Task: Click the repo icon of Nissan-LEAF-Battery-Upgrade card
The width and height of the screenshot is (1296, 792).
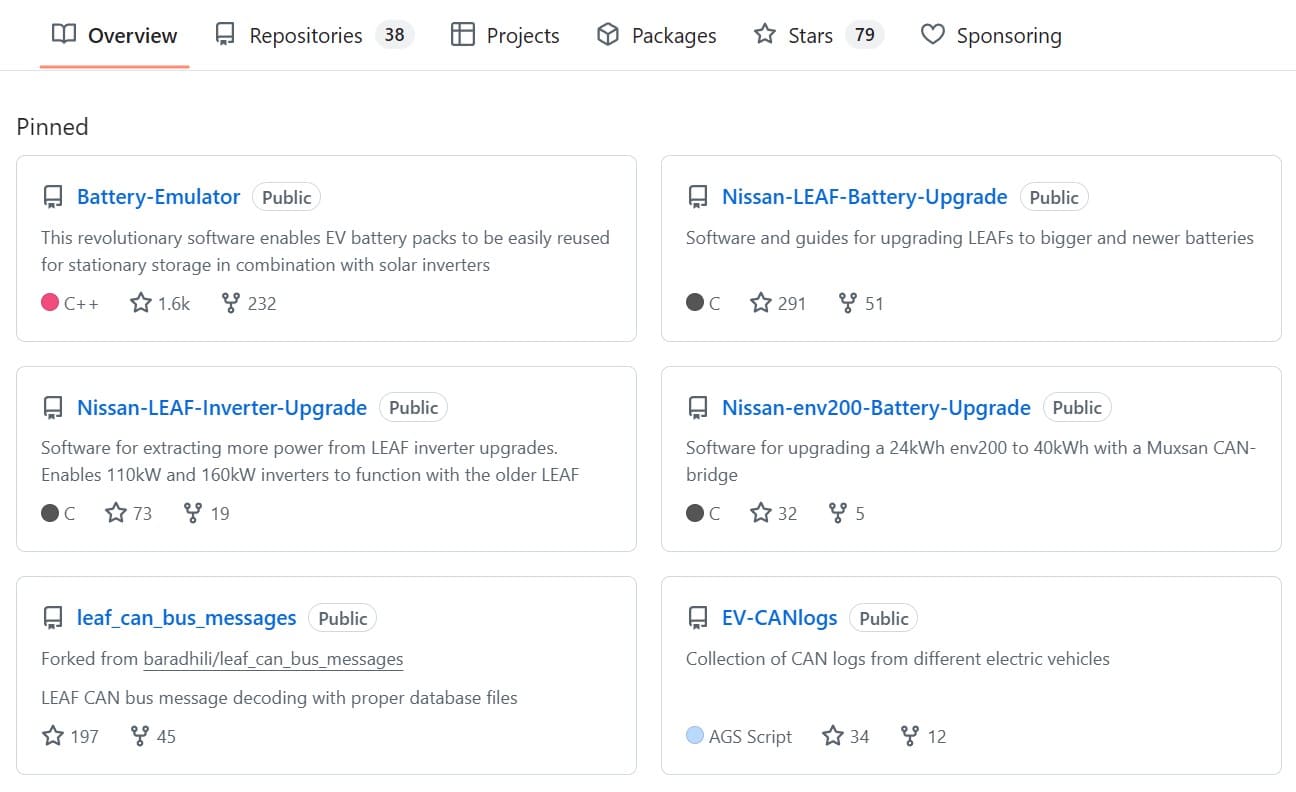Action: coord(698,198)
